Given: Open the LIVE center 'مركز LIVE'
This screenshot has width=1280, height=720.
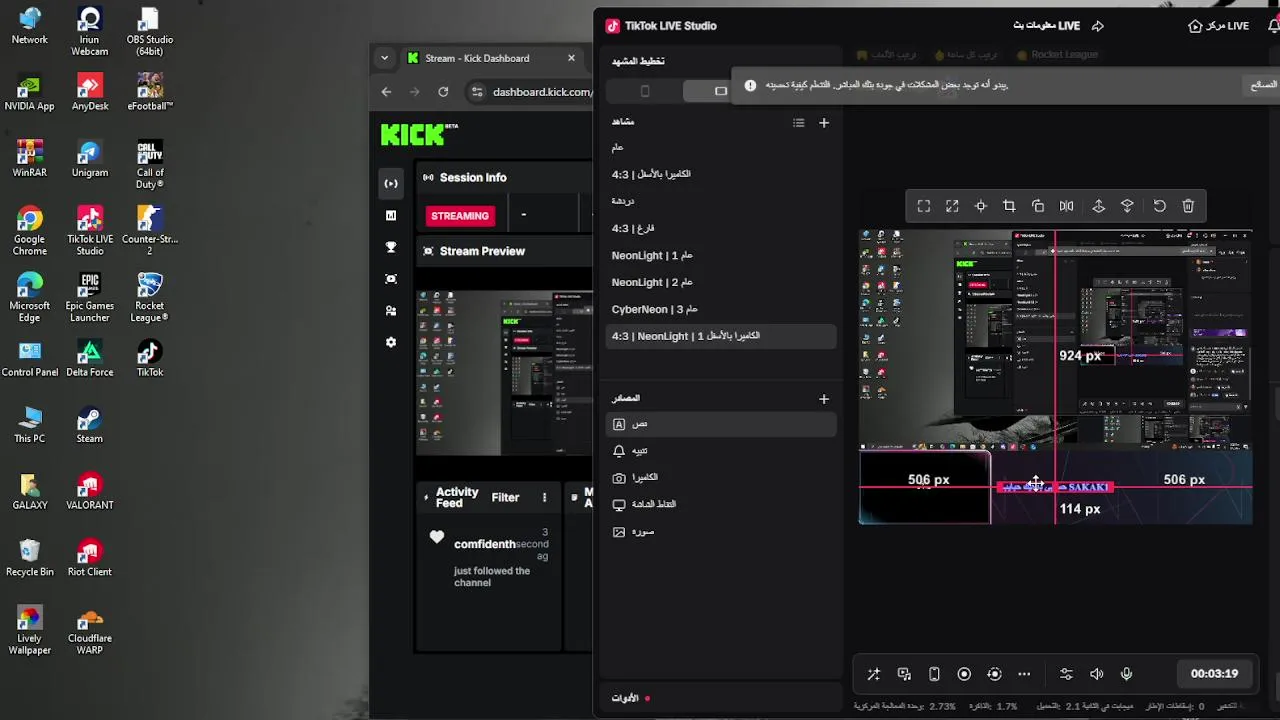Looking at the screenshot, I should coord(1218,26).
